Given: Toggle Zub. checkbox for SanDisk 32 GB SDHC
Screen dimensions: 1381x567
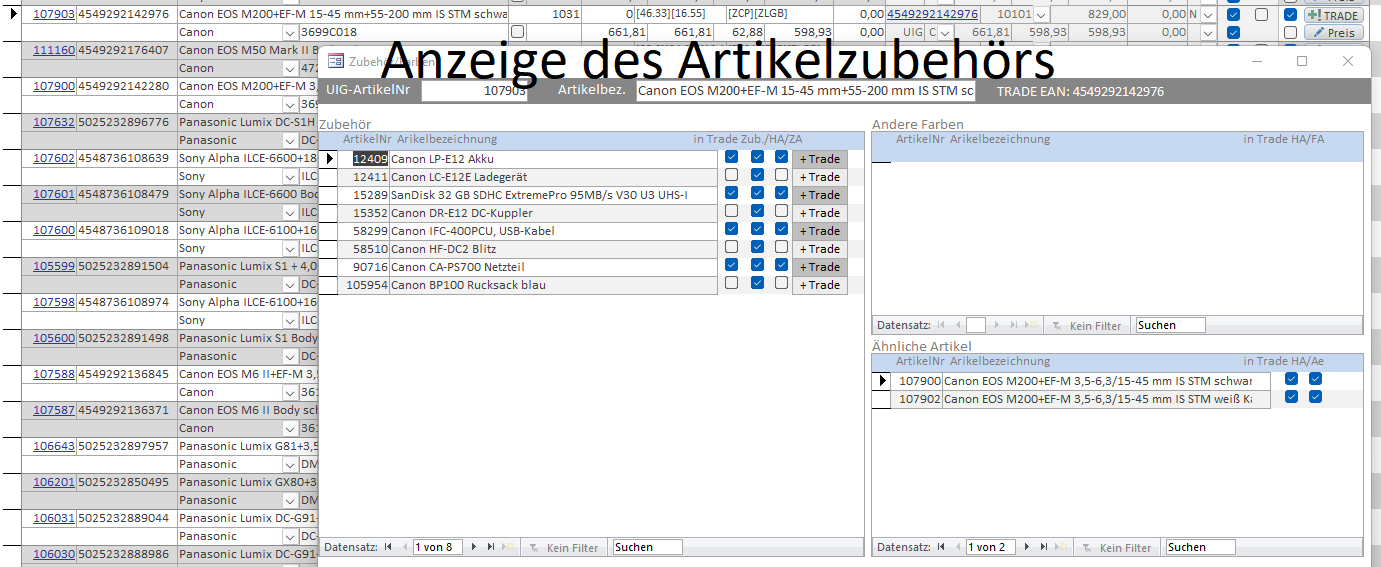Looking at the screenshot, I should click(758, 193).
